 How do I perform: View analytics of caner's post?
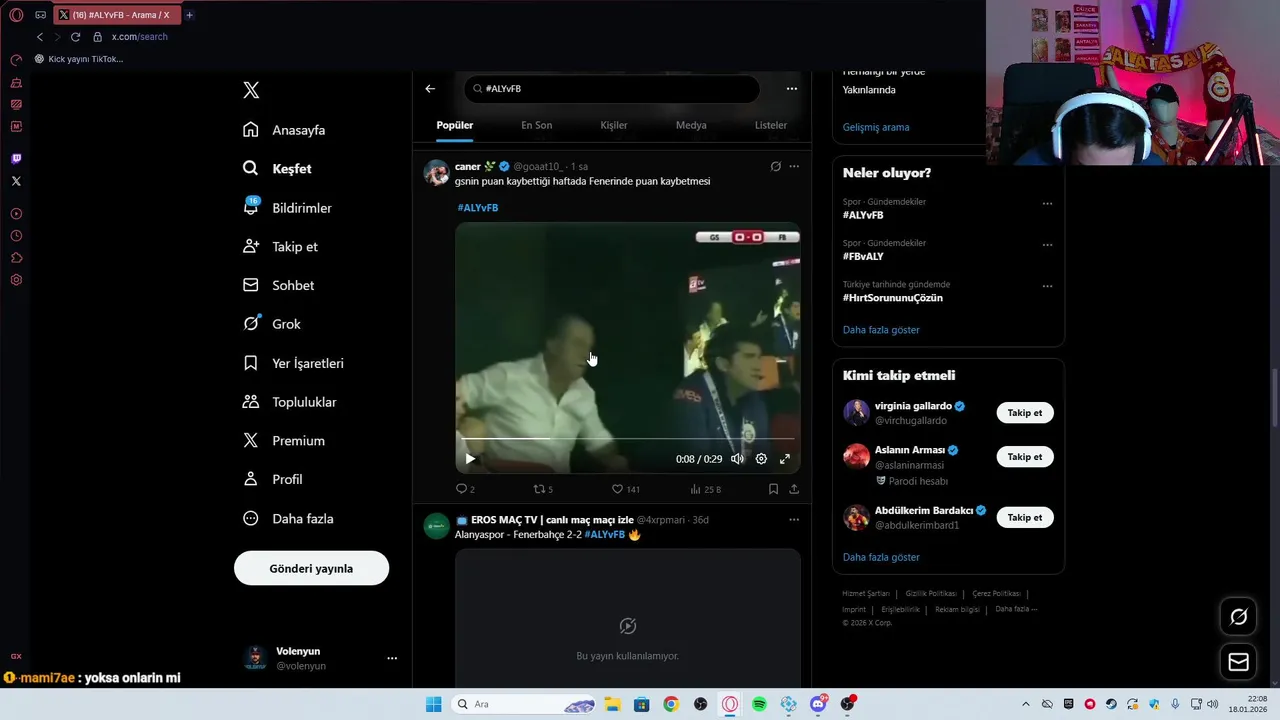705,489
